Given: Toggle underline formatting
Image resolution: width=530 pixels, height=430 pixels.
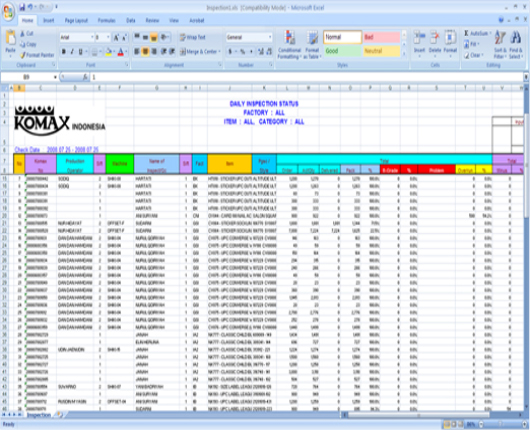Looking at the screenshot, I should [x=80, y=52].
